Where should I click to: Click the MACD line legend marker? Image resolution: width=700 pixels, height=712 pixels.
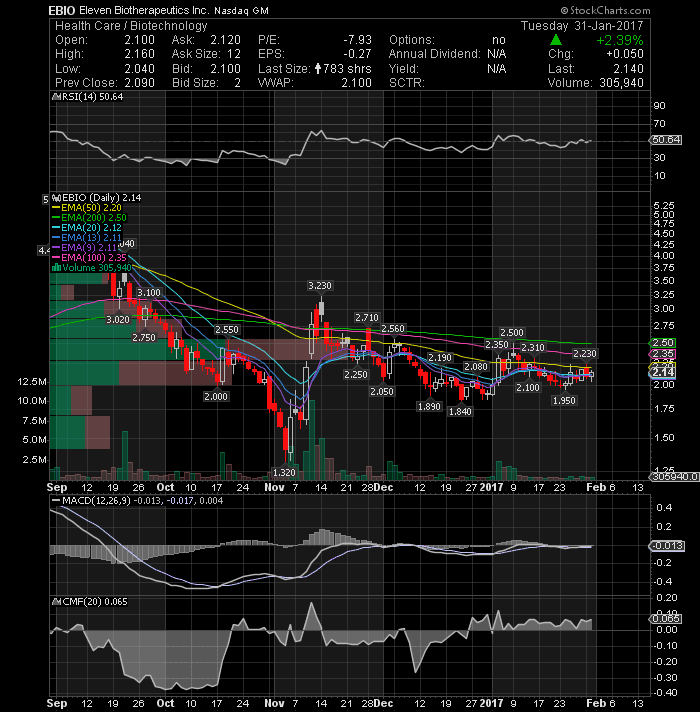pos(56,500)
